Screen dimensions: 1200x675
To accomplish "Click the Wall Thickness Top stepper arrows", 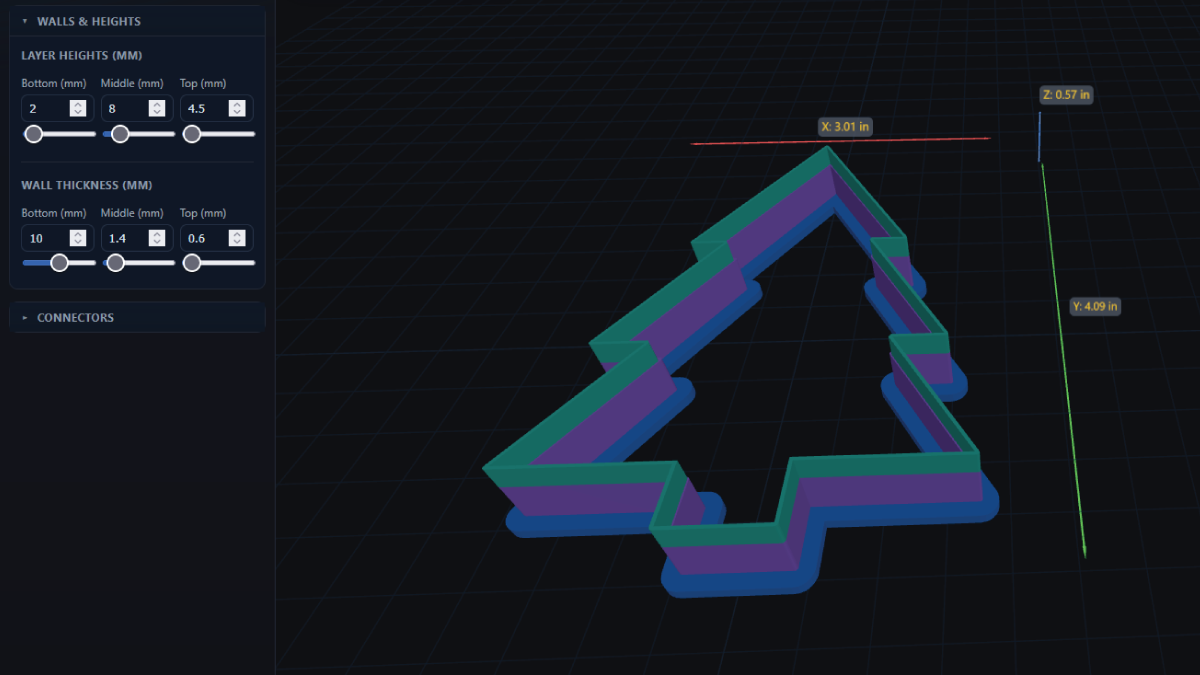I will (237, 238).
